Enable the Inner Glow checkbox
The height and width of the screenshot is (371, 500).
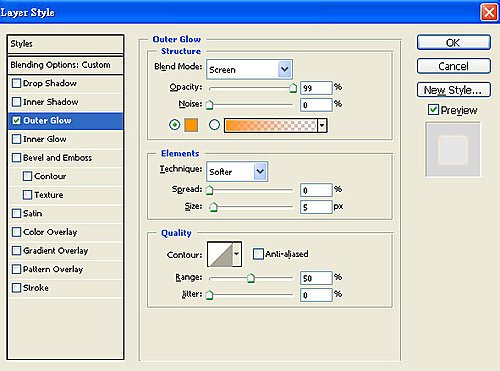(16, 139)
